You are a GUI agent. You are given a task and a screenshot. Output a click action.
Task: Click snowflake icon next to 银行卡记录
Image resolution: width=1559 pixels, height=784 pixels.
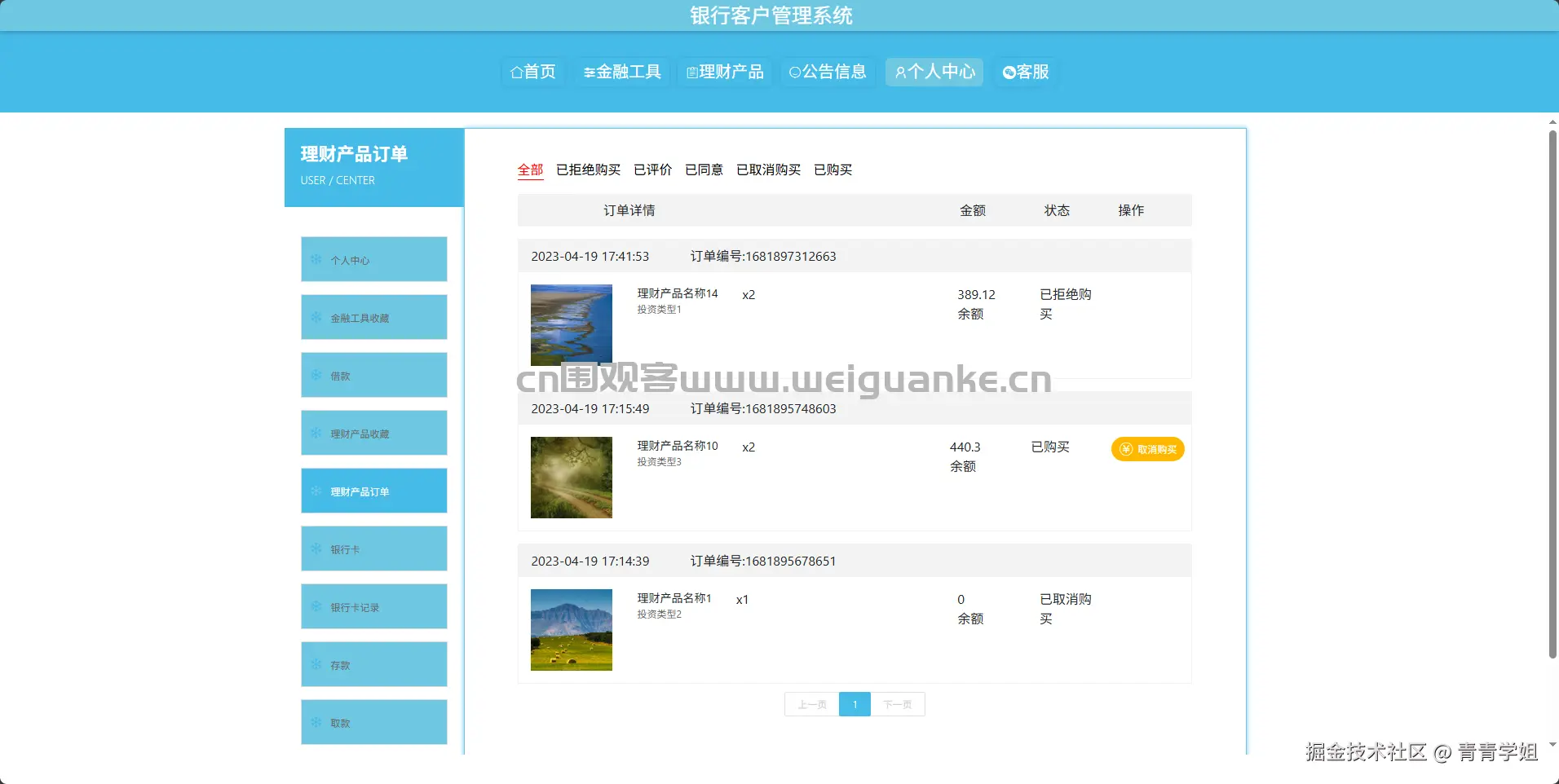pos(316,607)
